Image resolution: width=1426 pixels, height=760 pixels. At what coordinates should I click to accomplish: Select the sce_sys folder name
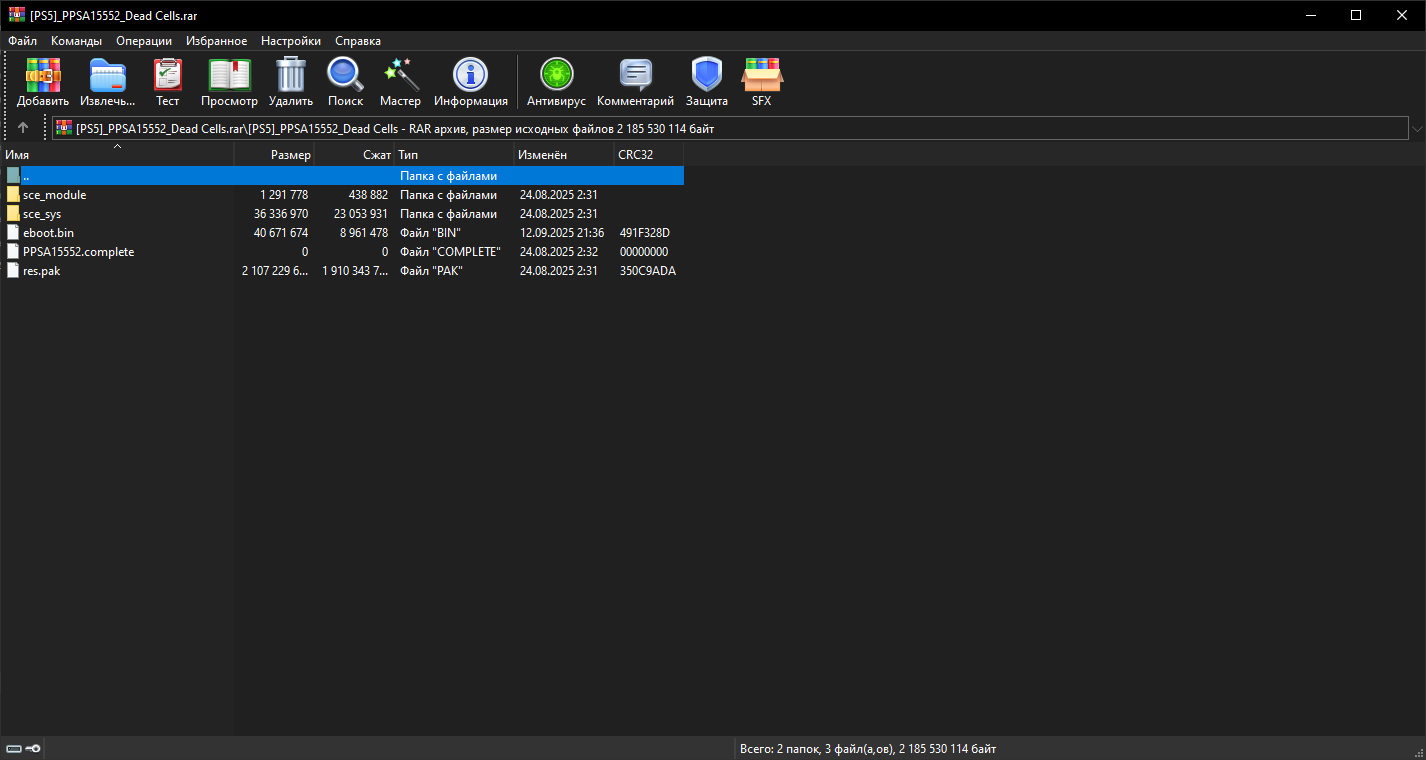(42, 214)
